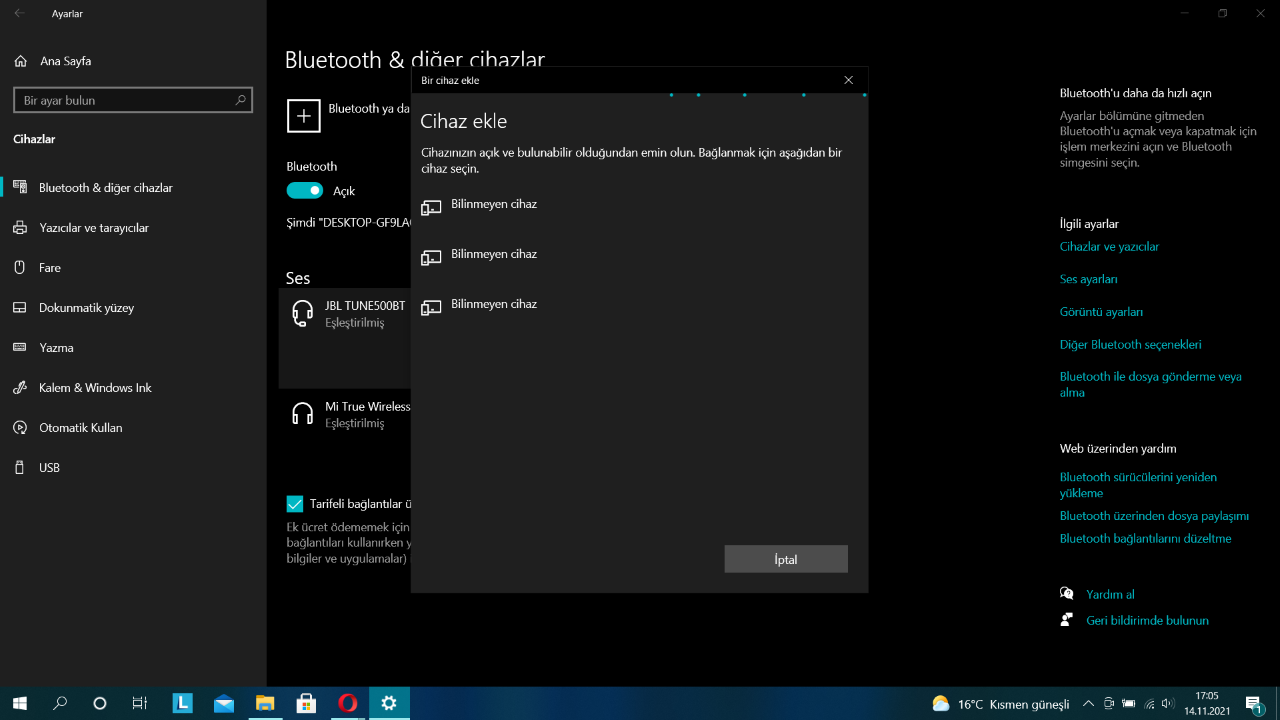Open Microsoft Store from the taskbar

coord(306,703)
